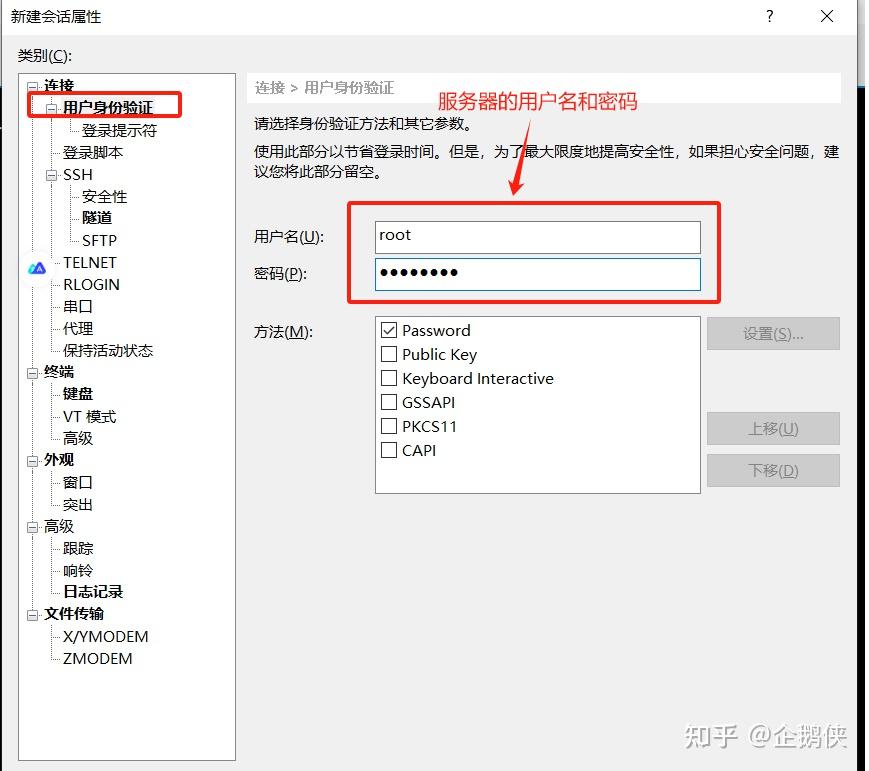
Task: Click the password input field
Action: (x=537, y=273)
